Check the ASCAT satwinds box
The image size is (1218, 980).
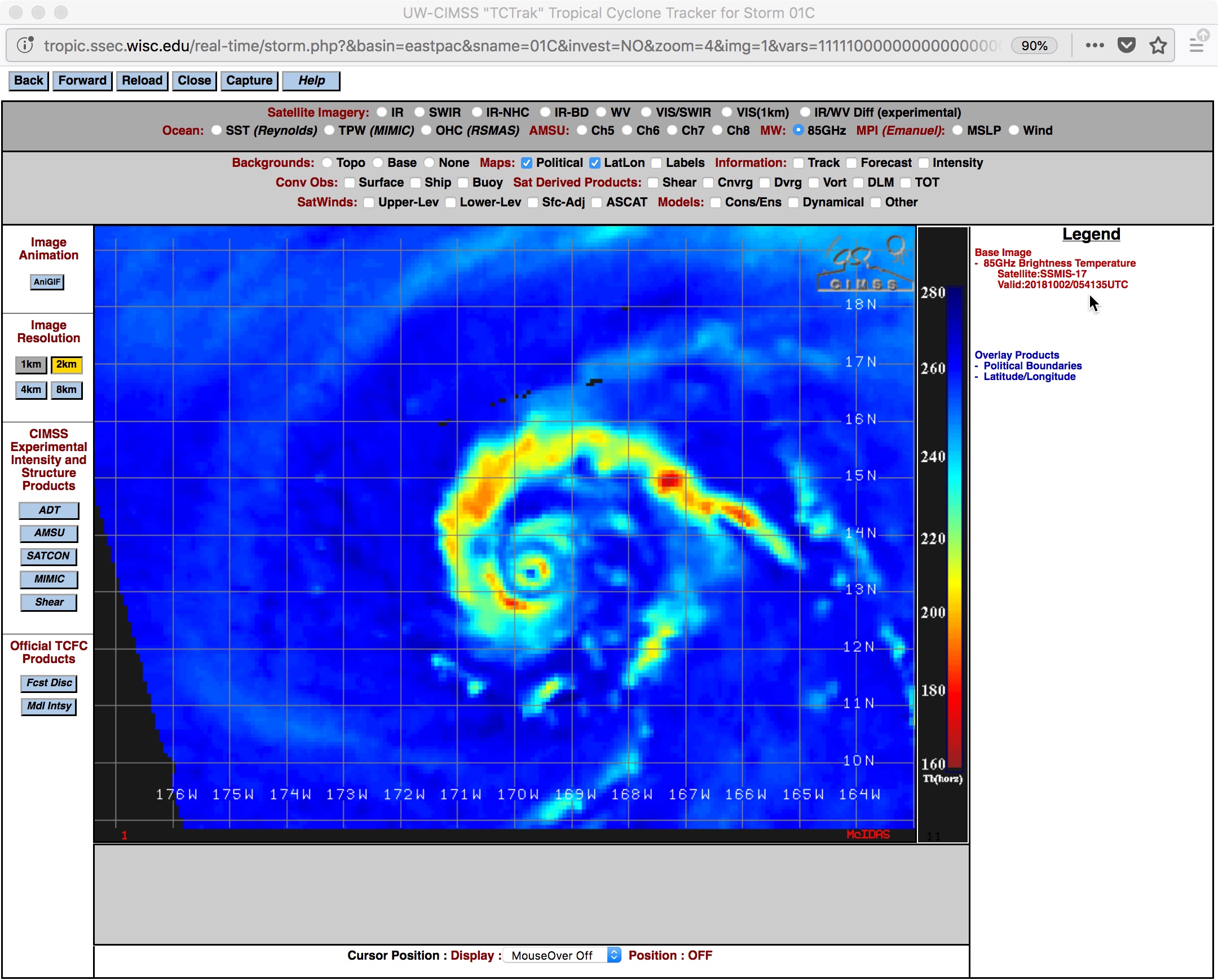[597, 203]
